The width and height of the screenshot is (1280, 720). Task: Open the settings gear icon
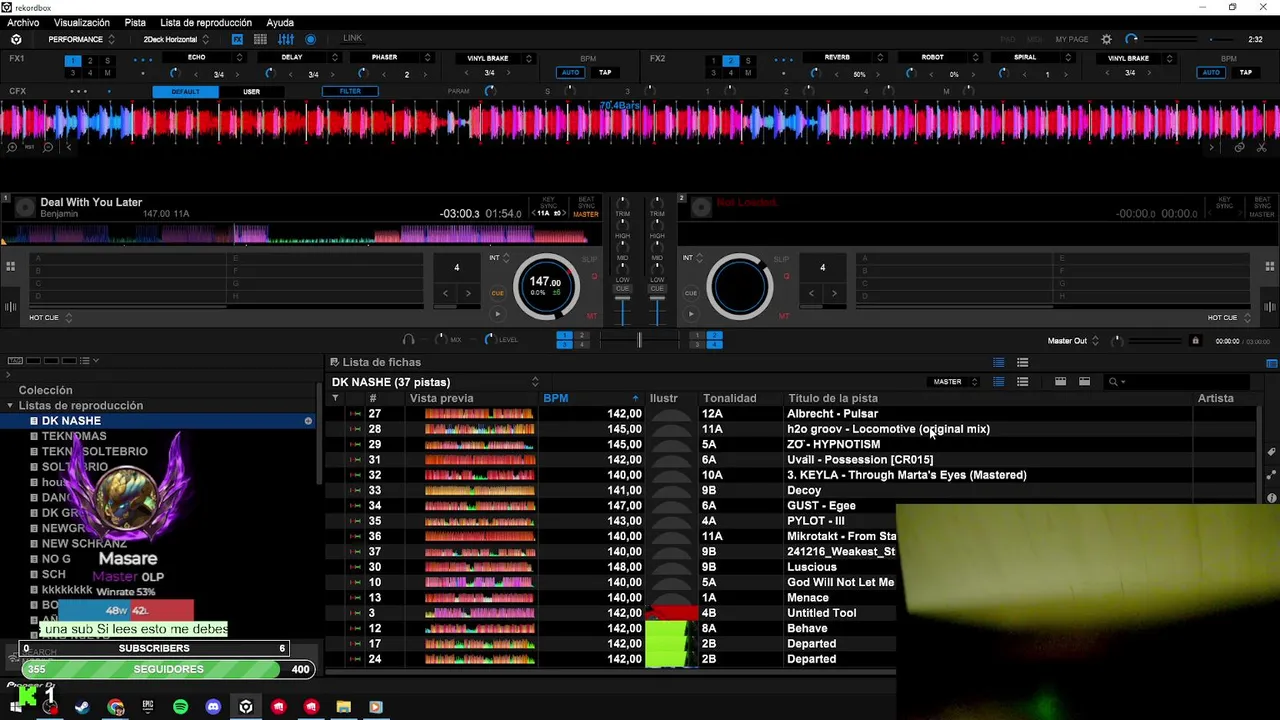coord(1106,39)
